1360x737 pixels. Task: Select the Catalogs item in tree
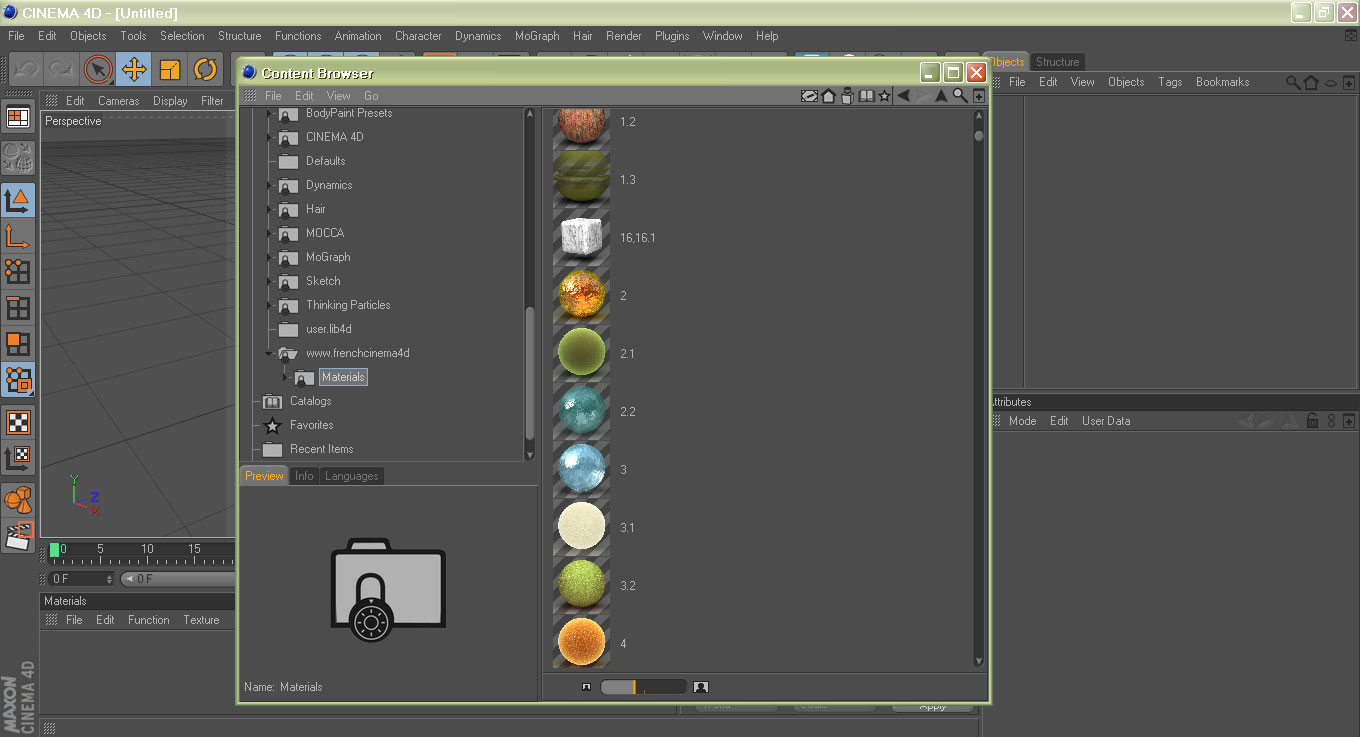310,401
